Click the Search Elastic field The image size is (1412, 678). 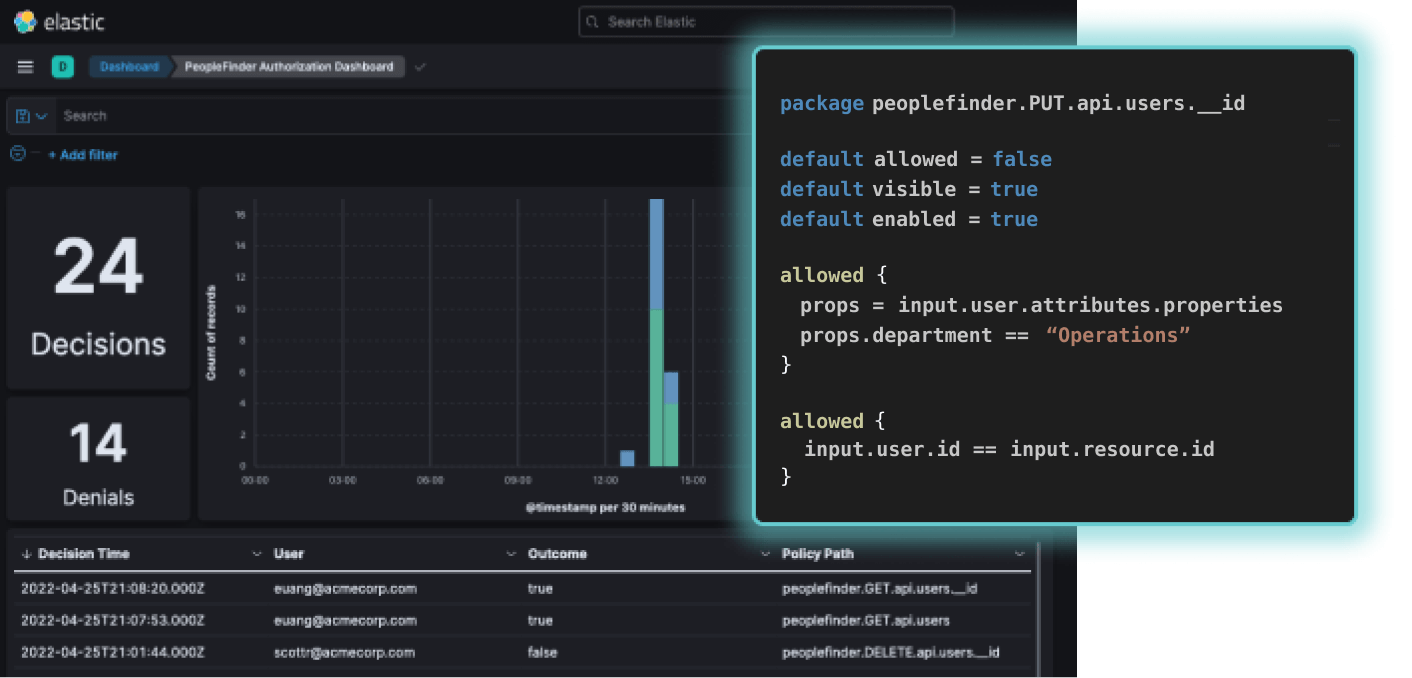(x=766, y=22)
